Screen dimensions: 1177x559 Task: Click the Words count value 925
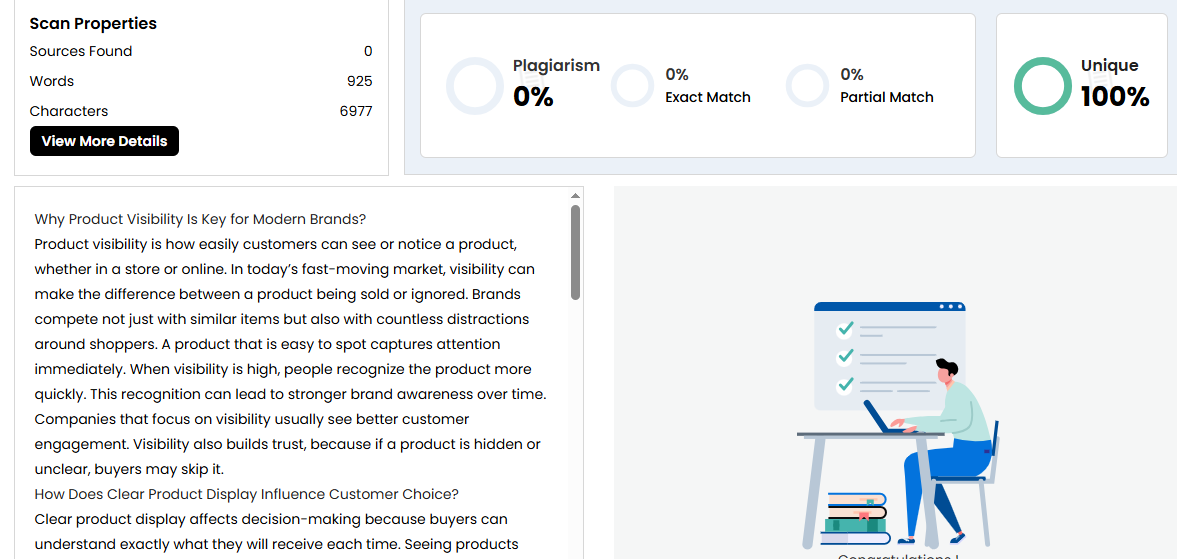pyautogui.click(x=359, y=81)
